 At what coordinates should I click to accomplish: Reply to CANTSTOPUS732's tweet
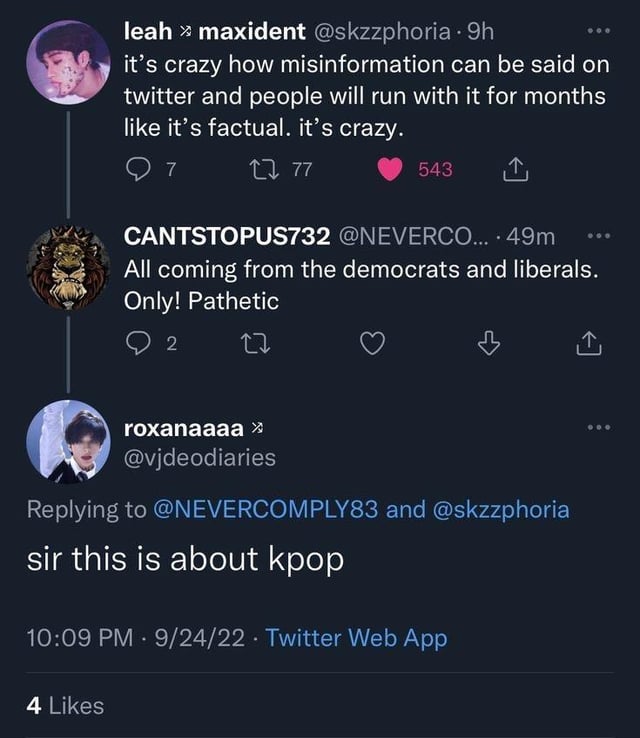(x=136, y=344)
